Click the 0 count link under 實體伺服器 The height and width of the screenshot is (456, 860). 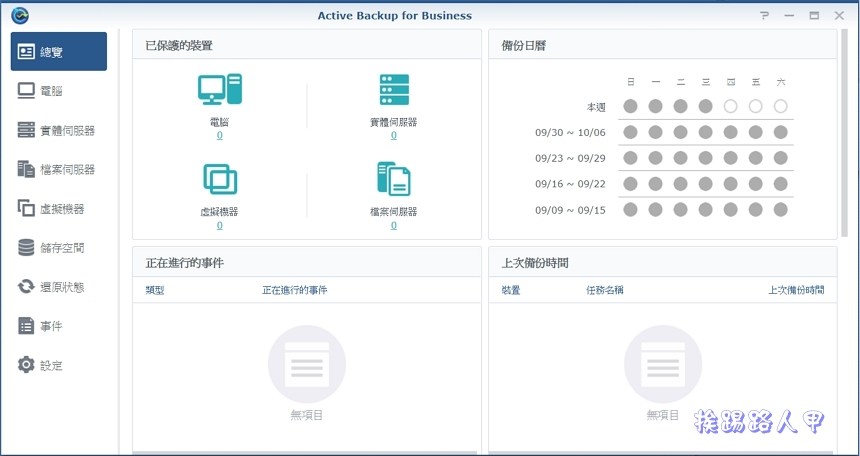[x=393, y=135]
